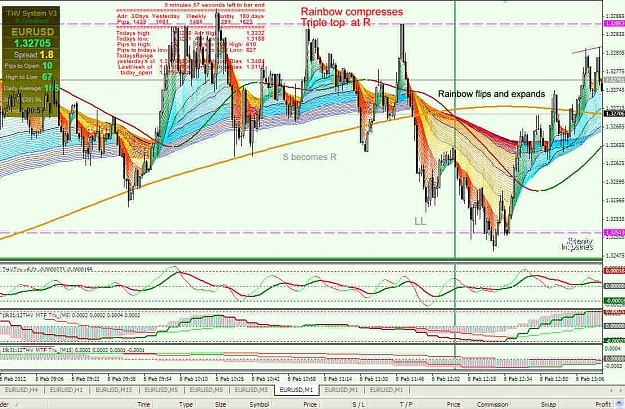Click the '8 Feb 11:14' time axis label

pos(338,378)
